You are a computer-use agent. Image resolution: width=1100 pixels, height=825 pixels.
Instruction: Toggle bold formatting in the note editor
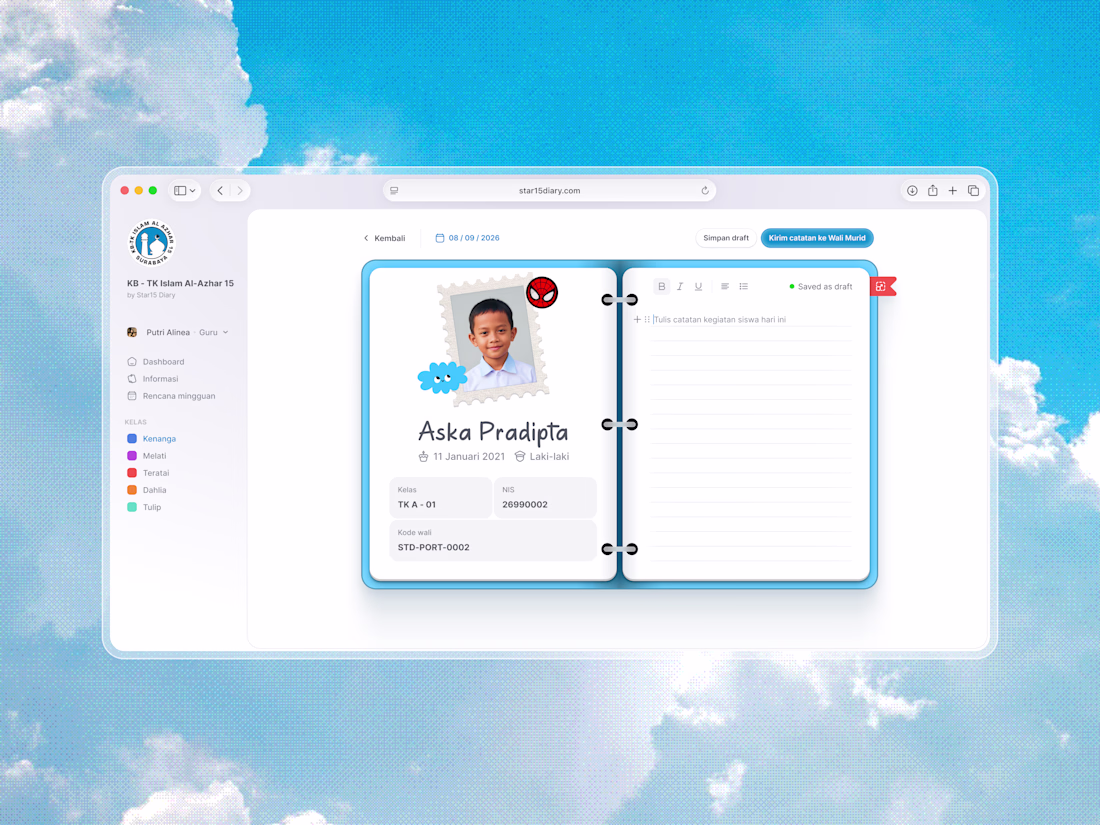pyautogui.click(x=662, y=286)
